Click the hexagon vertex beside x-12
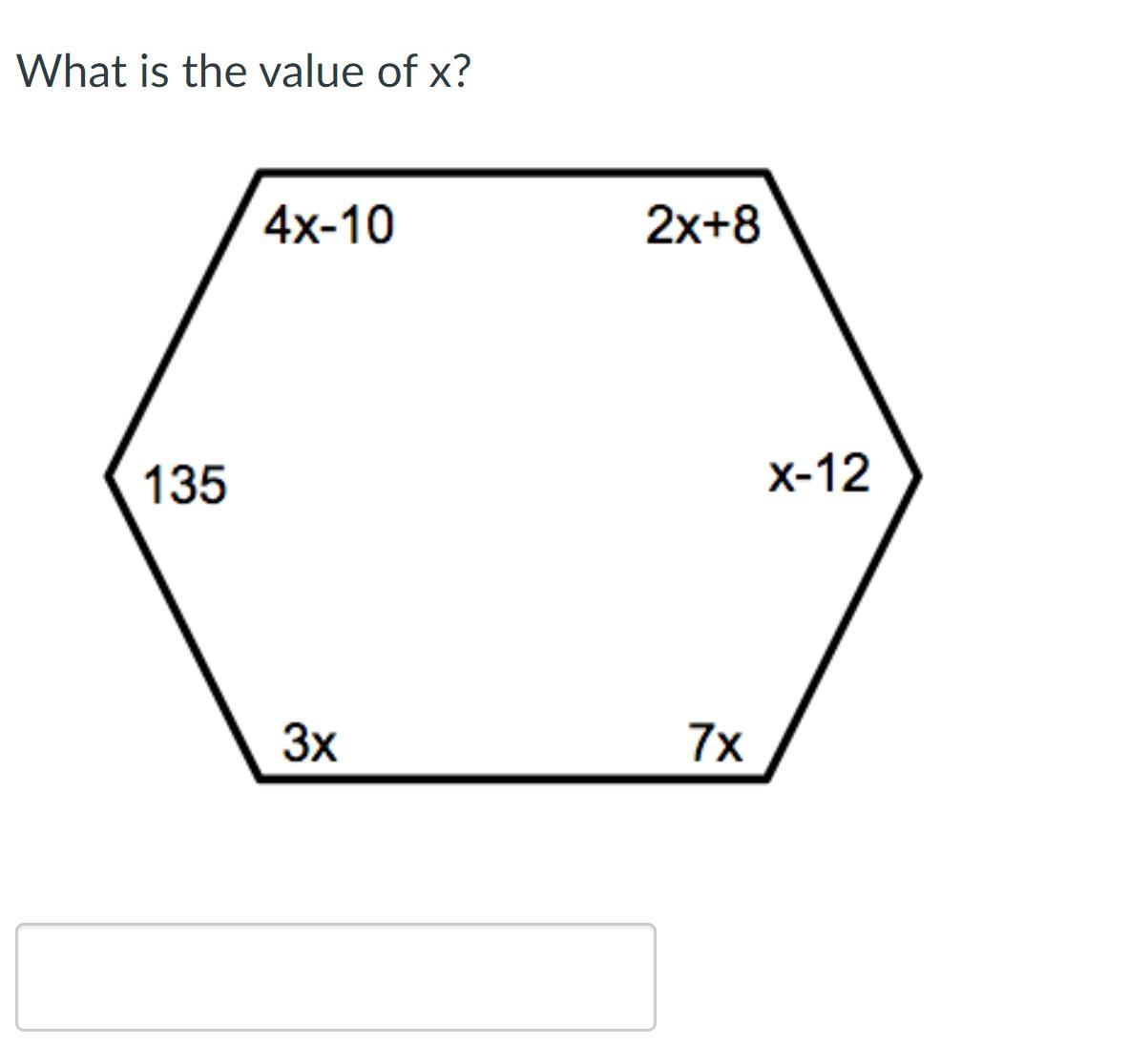Viewport: 1129px width, 1064px height. click(919, 474)
